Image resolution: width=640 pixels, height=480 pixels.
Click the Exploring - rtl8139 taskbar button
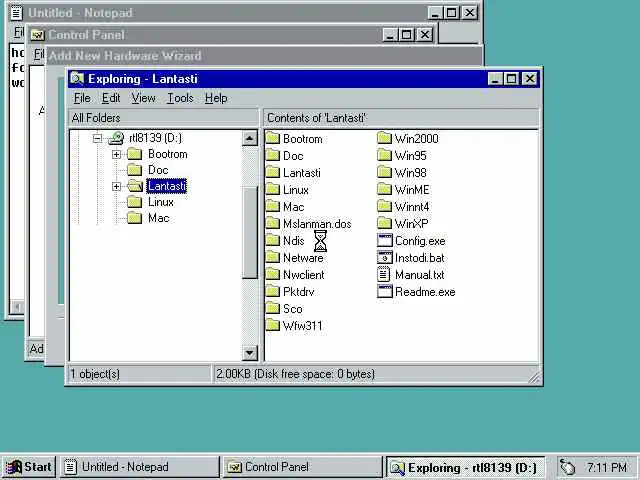465,467
